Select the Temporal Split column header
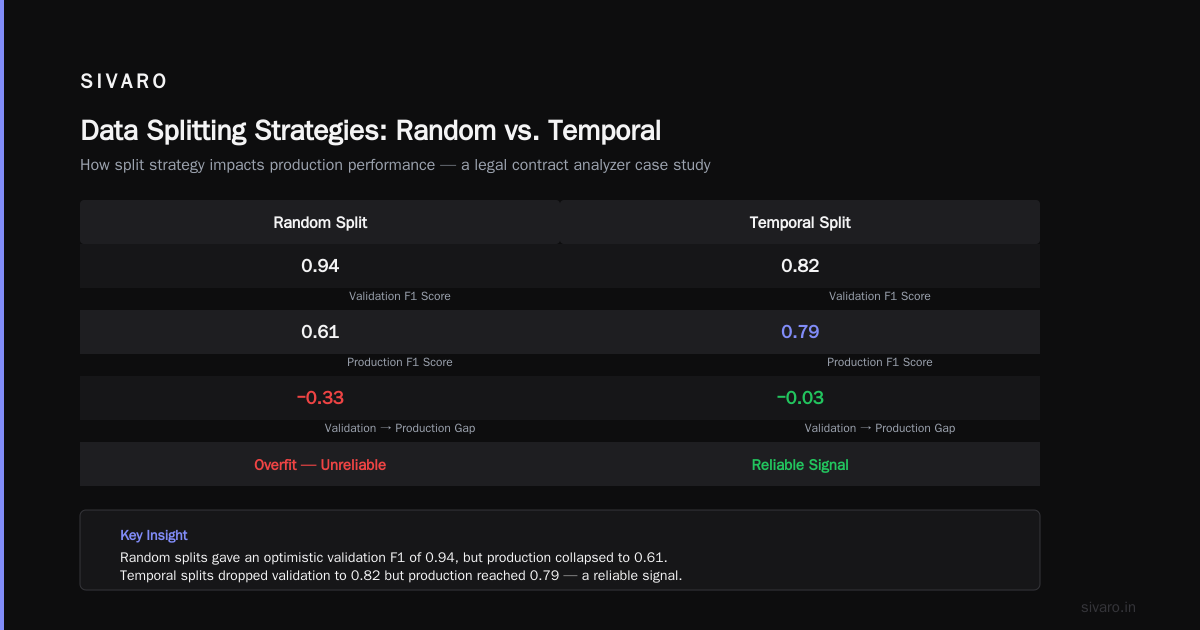Viewport: 1200px width, 630px height. pyautogui.click(x=800, y=222)
